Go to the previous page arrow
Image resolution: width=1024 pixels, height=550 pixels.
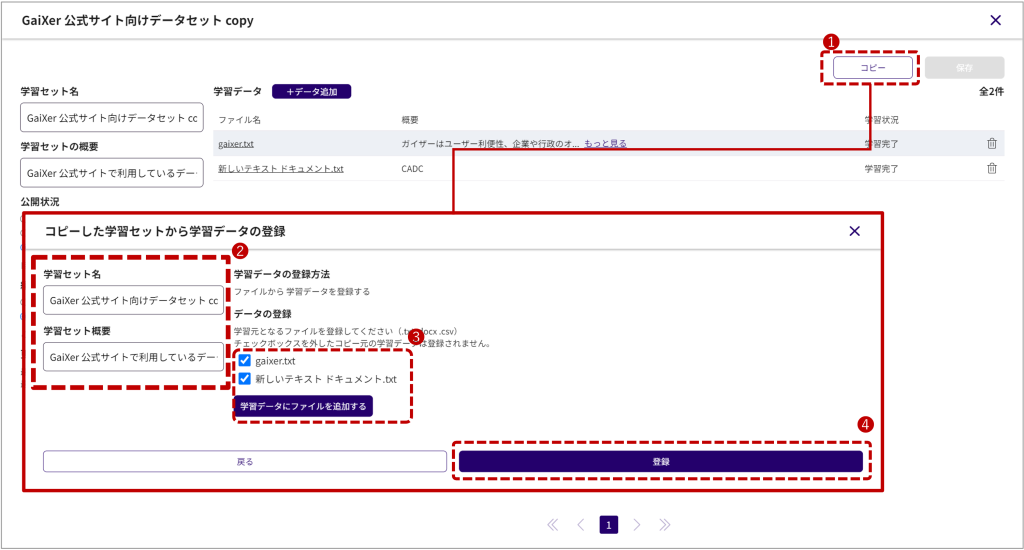(581, 524)
